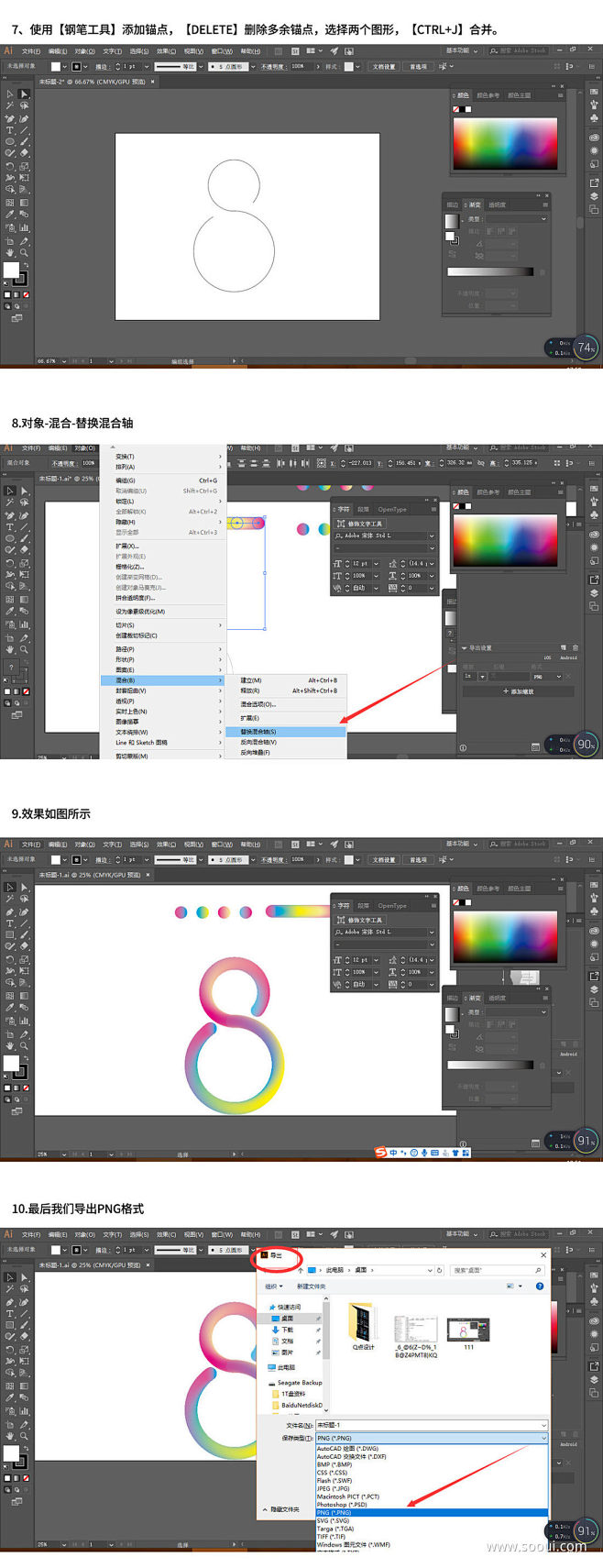This screenshot has height=1568, width=603.
Task: Click the gradient blend bar in step 9 canvas
Action: click(296, 911)
